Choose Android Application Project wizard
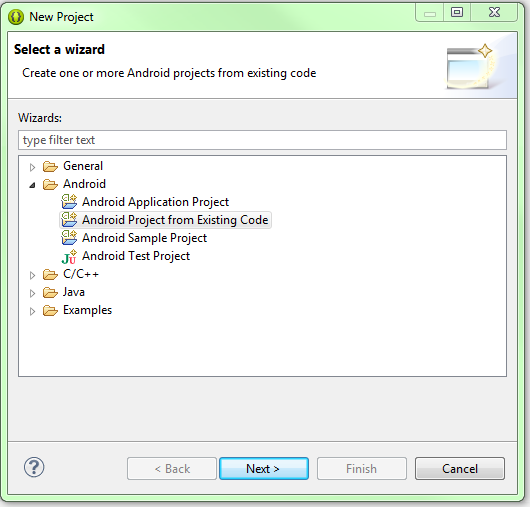Screen dimensions: 530x507 pos(155,202)
